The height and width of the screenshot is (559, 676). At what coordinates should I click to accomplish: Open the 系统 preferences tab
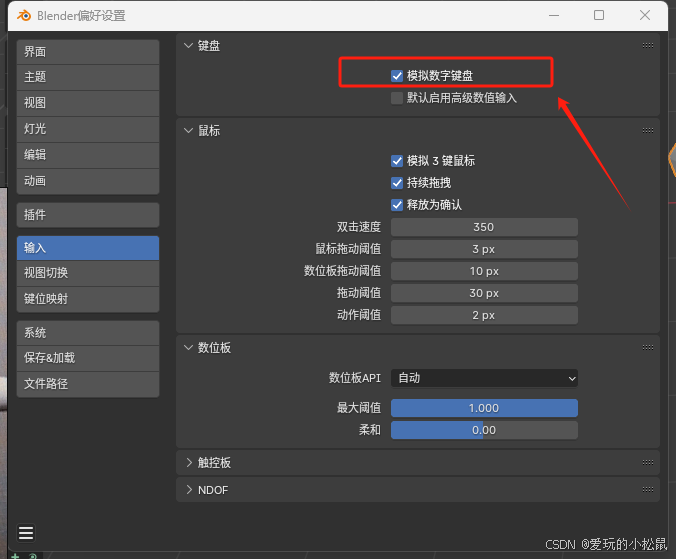pos(88,333)
